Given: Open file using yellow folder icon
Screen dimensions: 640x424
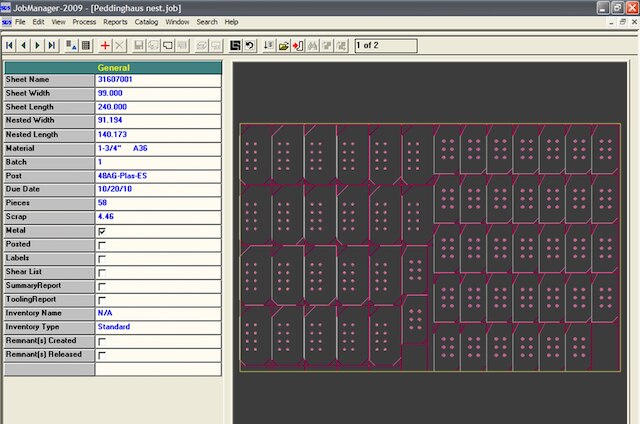Looking at the screenshot, I should [x=284, y=46].
